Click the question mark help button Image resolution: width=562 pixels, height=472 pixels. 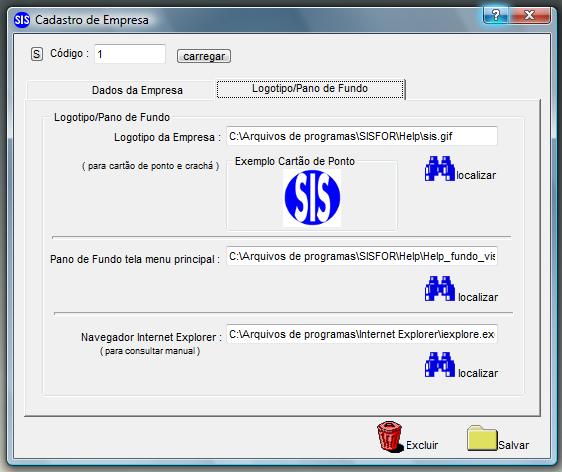[x=496, y=15]
